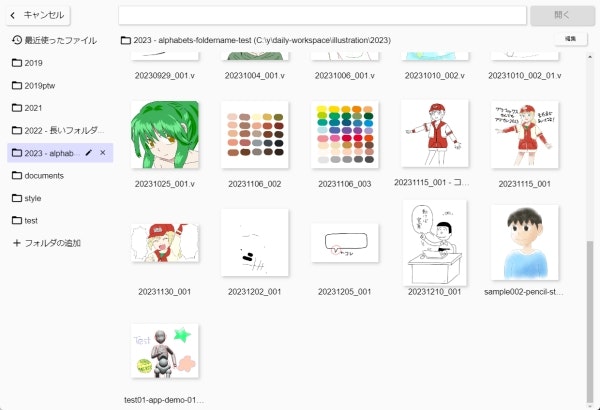Select colored red jacket thumbnail 20231115_001
The image size is (600, 410).
[x=525, y=135]
